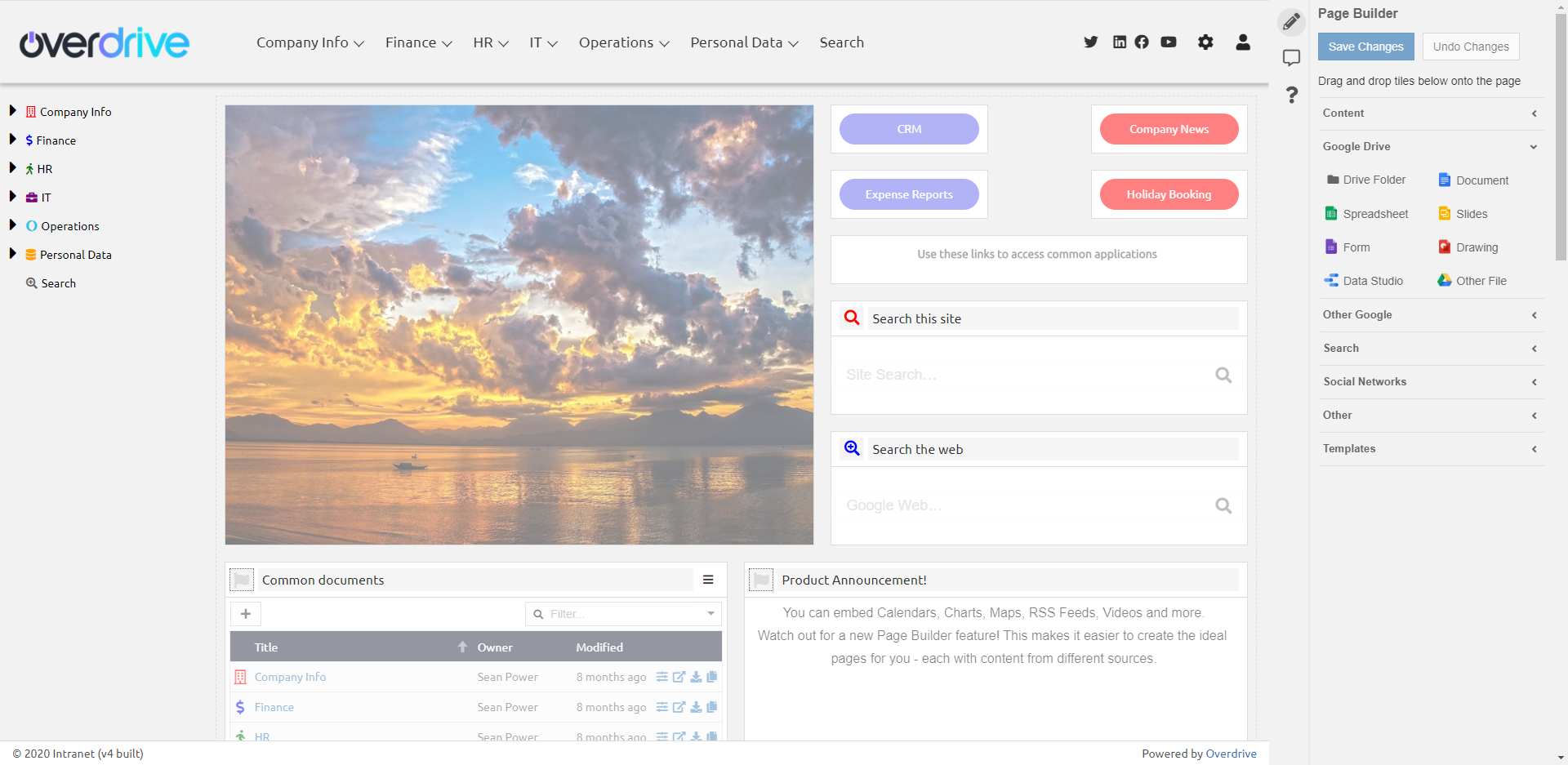Screen dimensions: 1568x765
Task: Open the user profile icon
Action: pos(1243,42)
